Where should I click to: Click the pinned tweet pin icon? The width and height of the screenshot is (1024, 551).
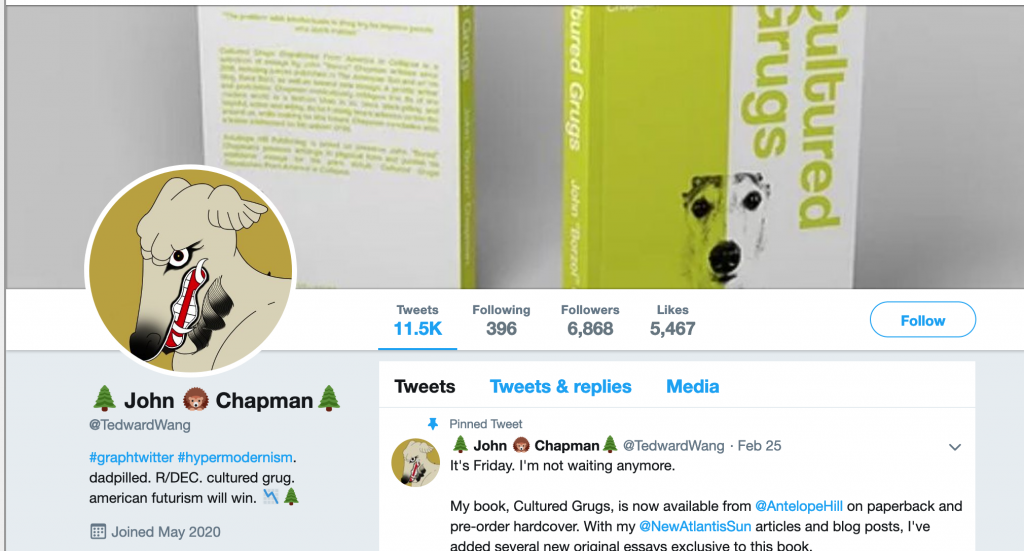coord(432,424)
